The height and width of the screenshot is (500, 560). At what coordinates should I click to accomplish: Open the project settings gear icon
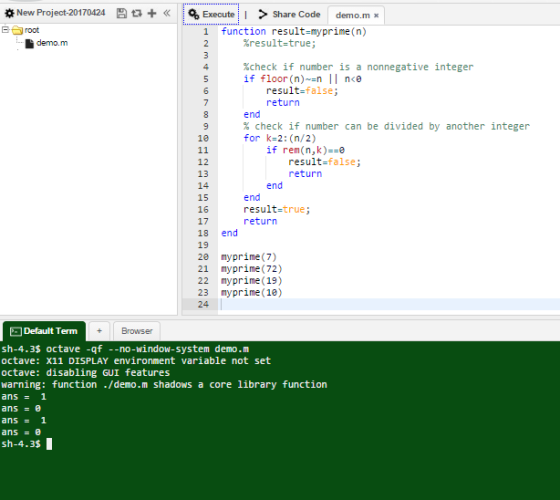coord(10,13)
